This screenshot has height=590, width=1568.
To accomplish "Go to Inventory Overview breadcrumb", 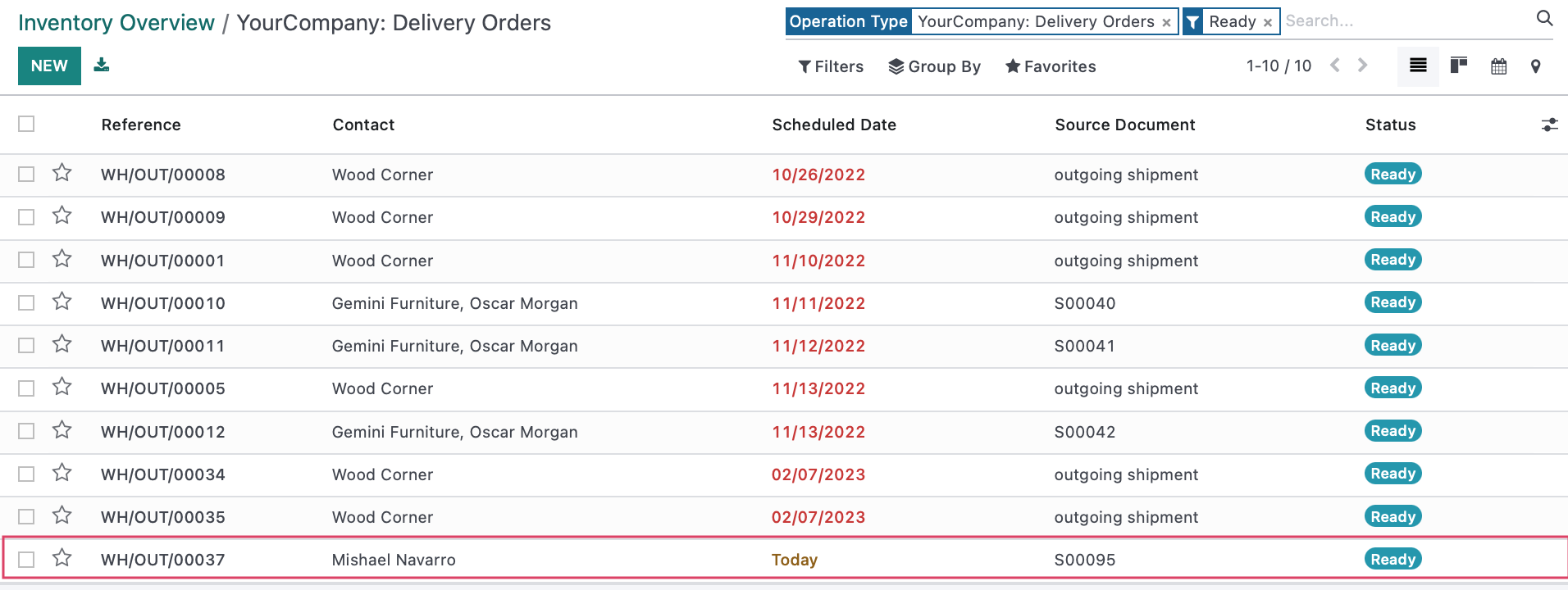I will click(116, 23).
